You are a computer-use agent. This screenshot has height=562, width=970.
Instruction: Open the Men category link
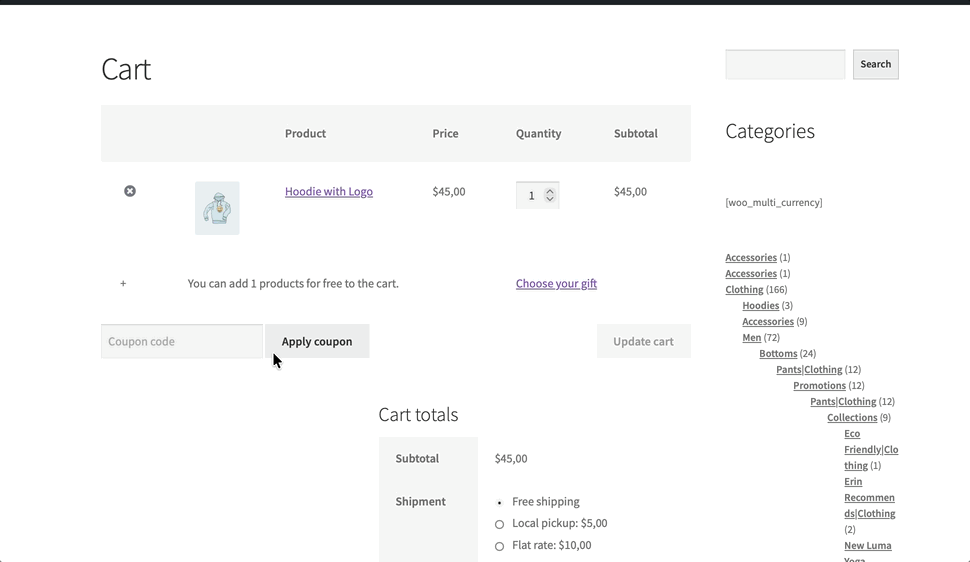coord(751,338)
